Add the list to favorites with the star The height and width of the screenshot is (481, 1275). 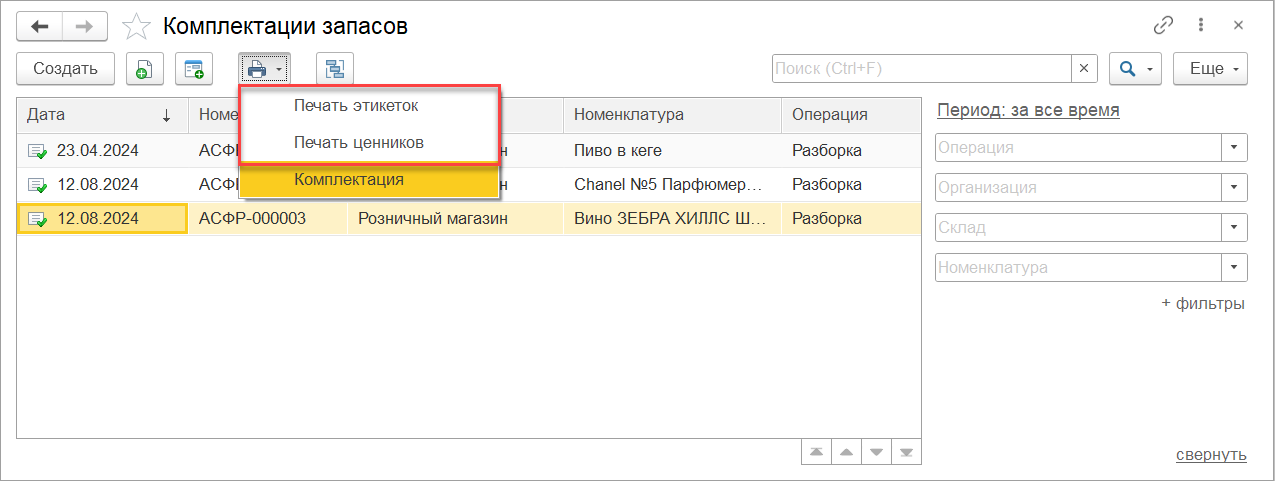pyautogui.click(x=136, y=26)
